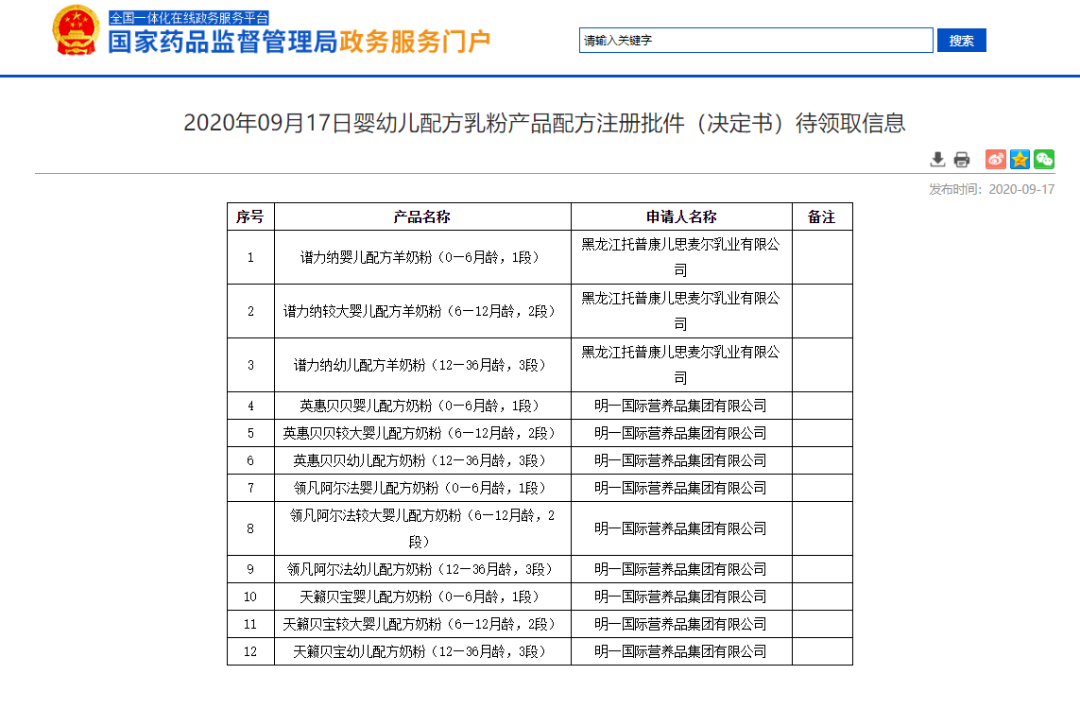1080x709 pixels.
Task: Click the 序号 column header
Action: click(250, 217)
